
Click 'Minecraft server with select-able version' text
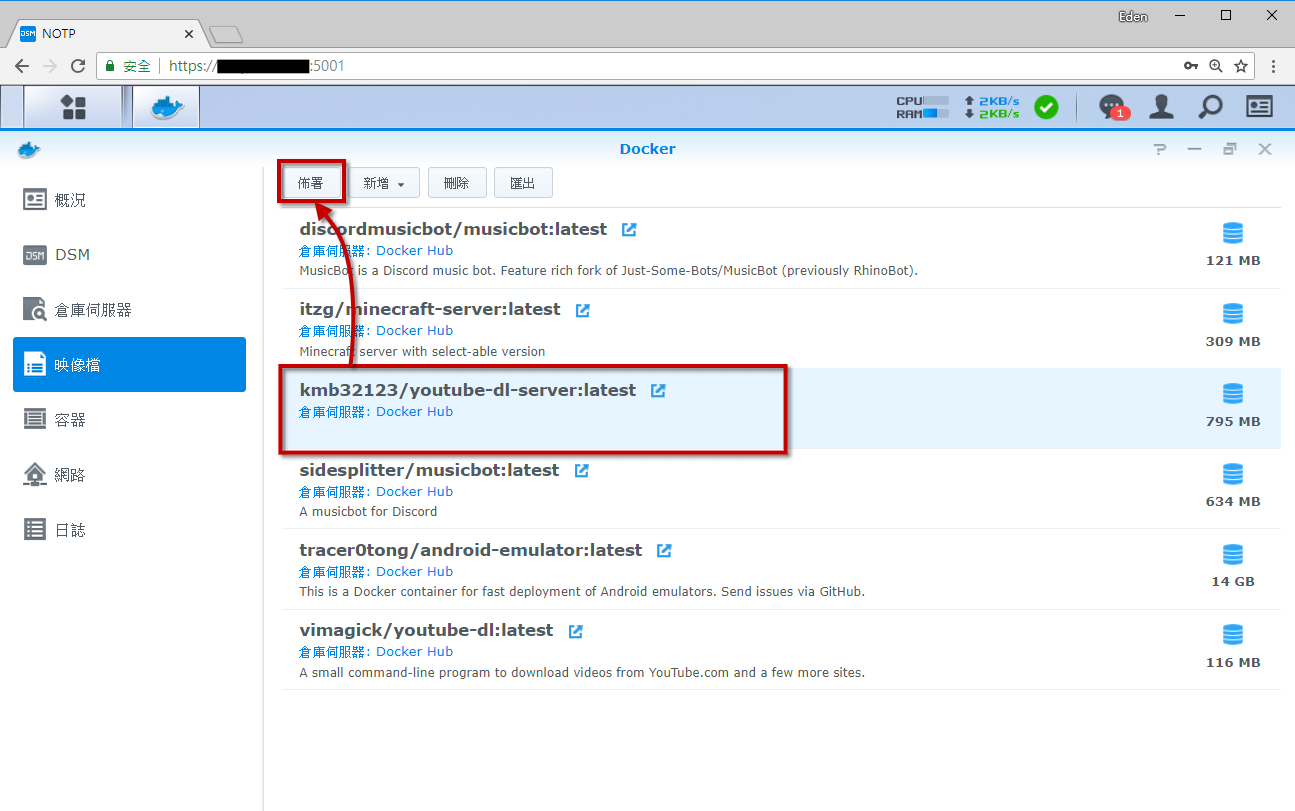click(x=422, y=352)
